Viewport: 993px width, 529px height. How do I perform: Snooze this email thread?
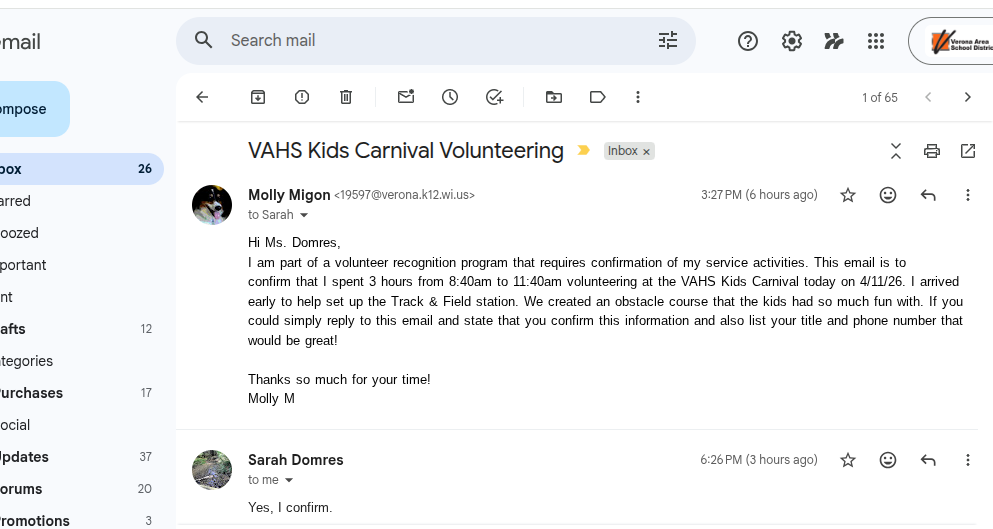tap(450, 97)
